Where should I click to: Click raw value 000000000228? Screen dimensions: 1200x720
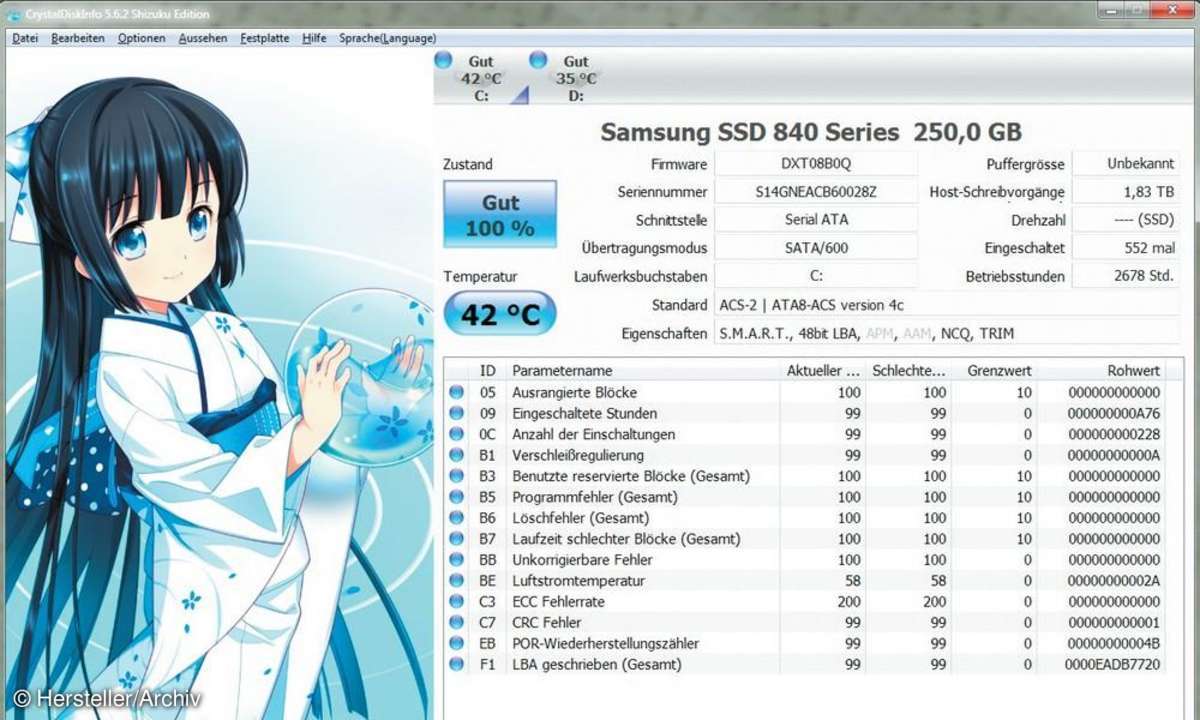[x=1114, y=434]
